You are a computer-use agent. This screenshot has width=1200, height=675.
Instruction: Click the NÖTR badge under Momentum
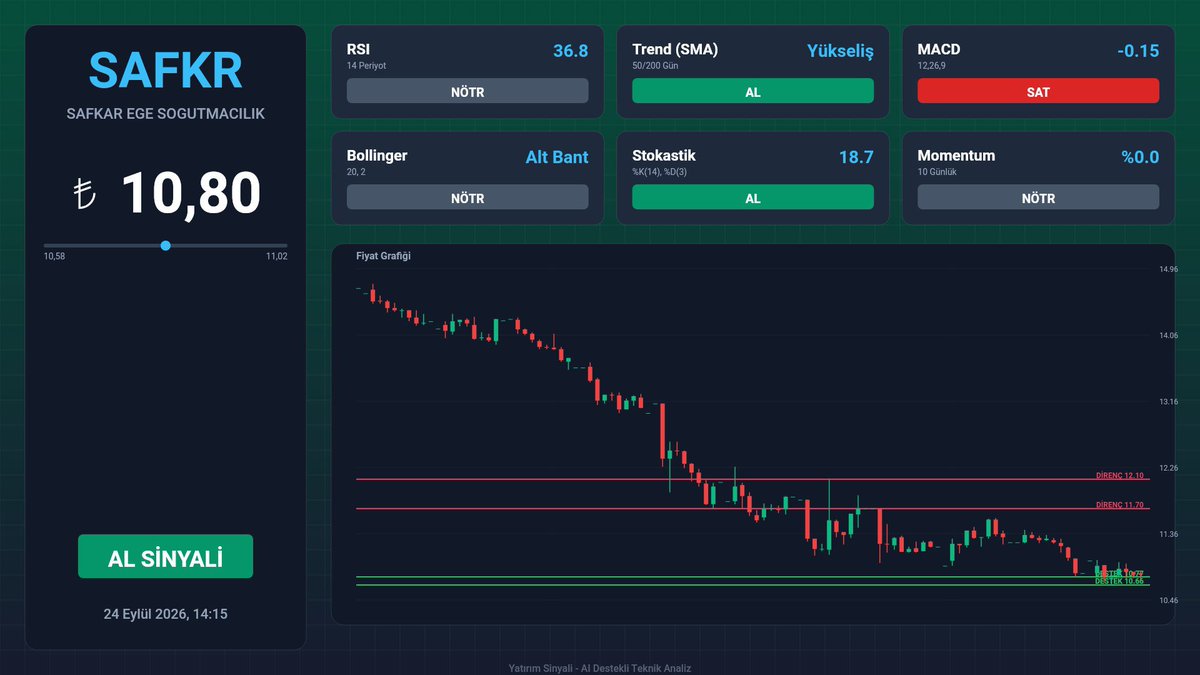click(1038, 197)
